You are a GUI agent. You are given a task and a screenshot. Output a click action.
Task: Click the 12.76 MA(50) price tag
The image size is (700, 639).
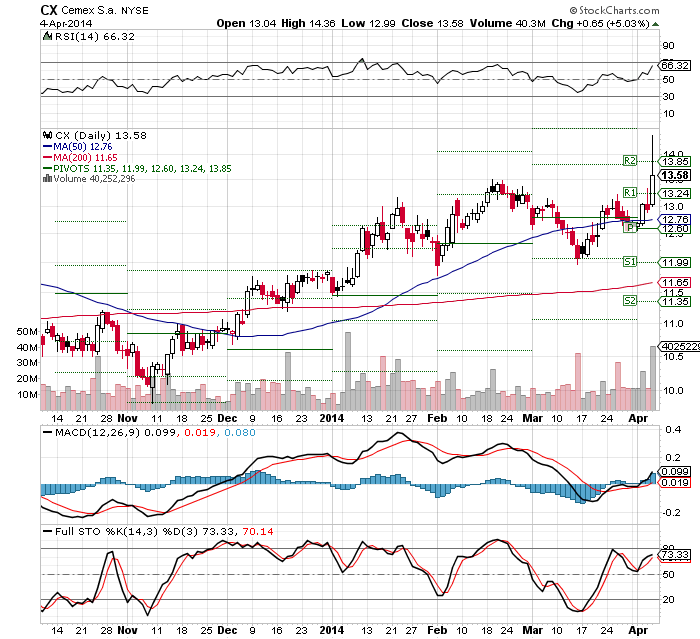coord(675,219)
